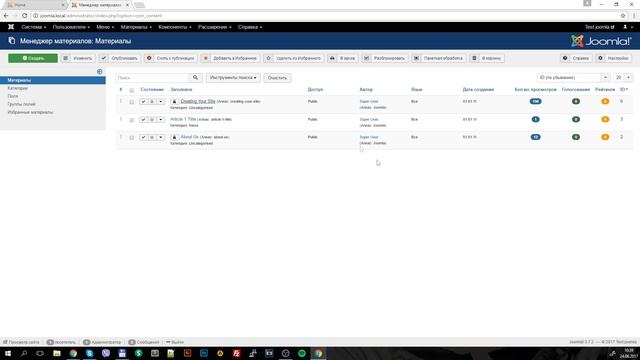Check the box for About Us
This screenshot has height=360, width=640.
131,138
